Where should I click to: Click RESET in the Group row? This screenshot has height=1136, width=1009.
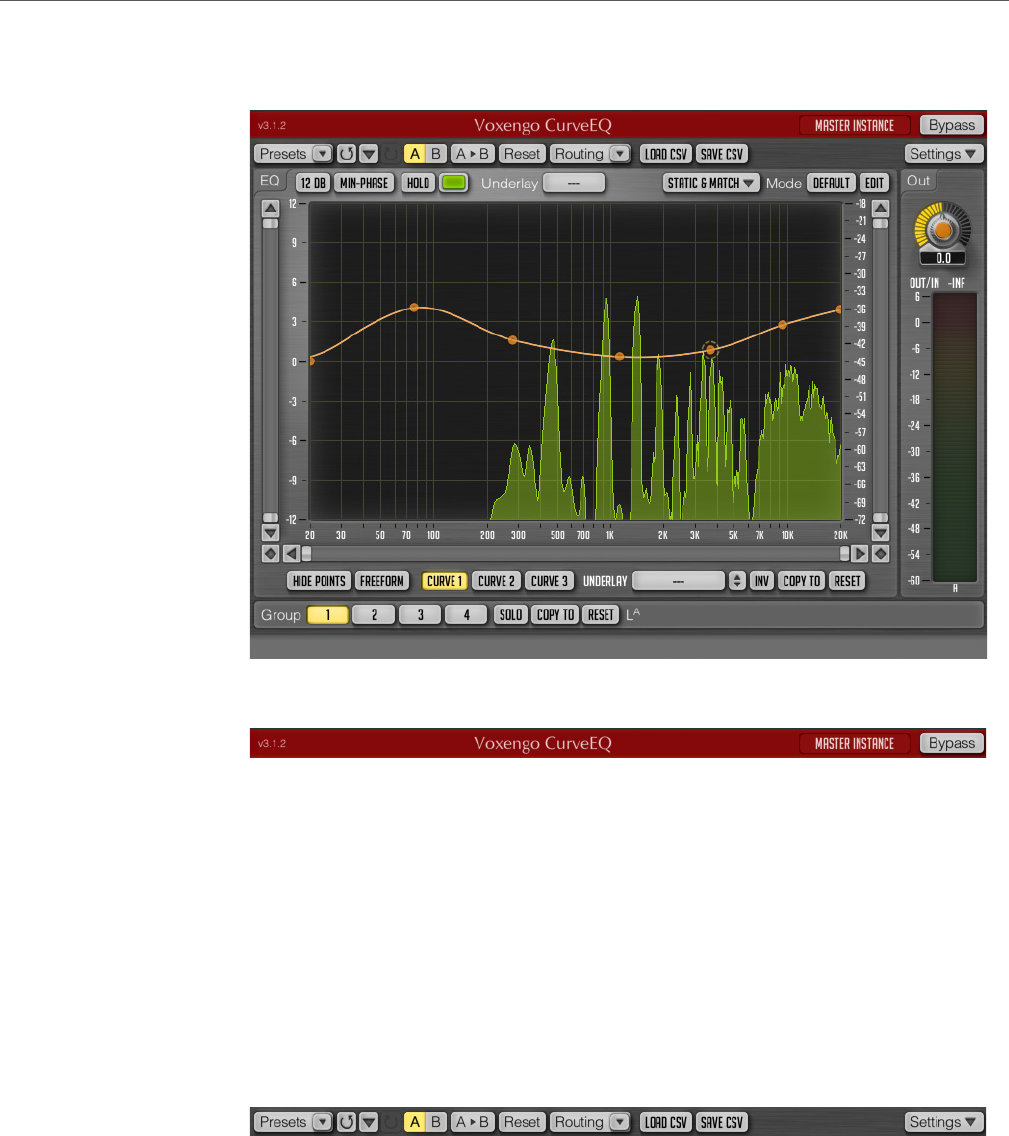[x=600, y=614]
